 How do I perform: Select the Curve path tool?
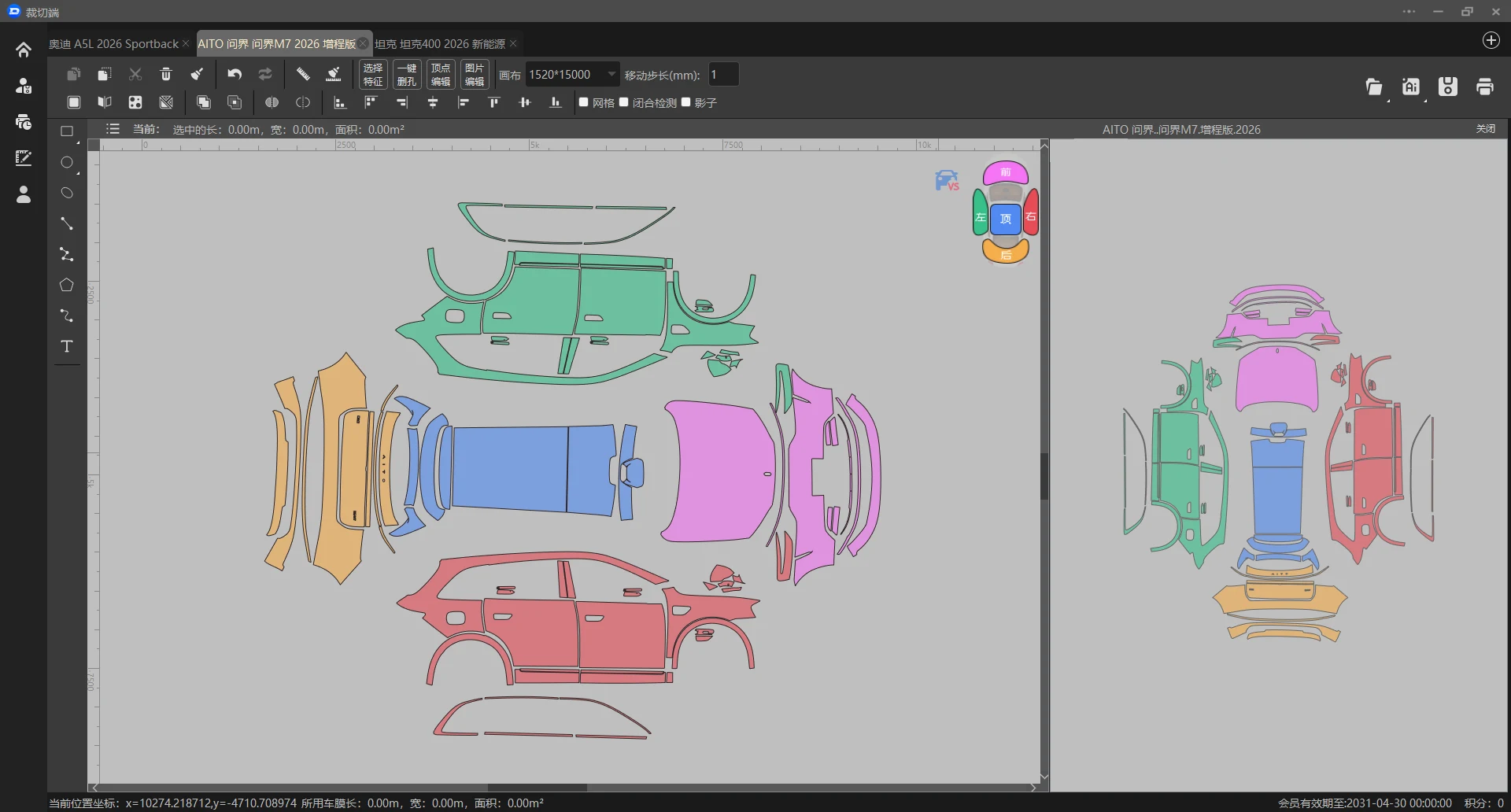pyautogui.click(x=67, y=316)
